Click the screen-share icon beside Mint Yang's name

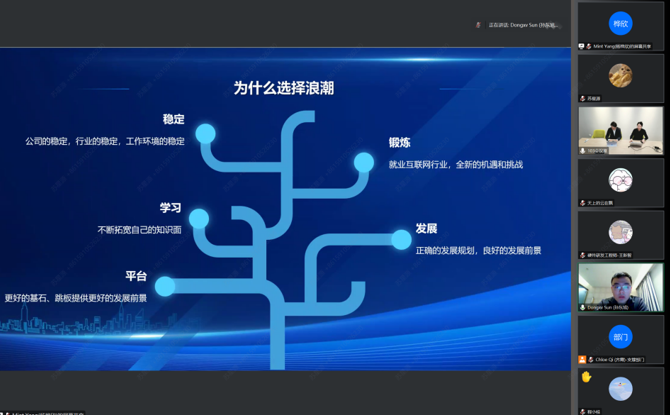[x=582, y=46]
